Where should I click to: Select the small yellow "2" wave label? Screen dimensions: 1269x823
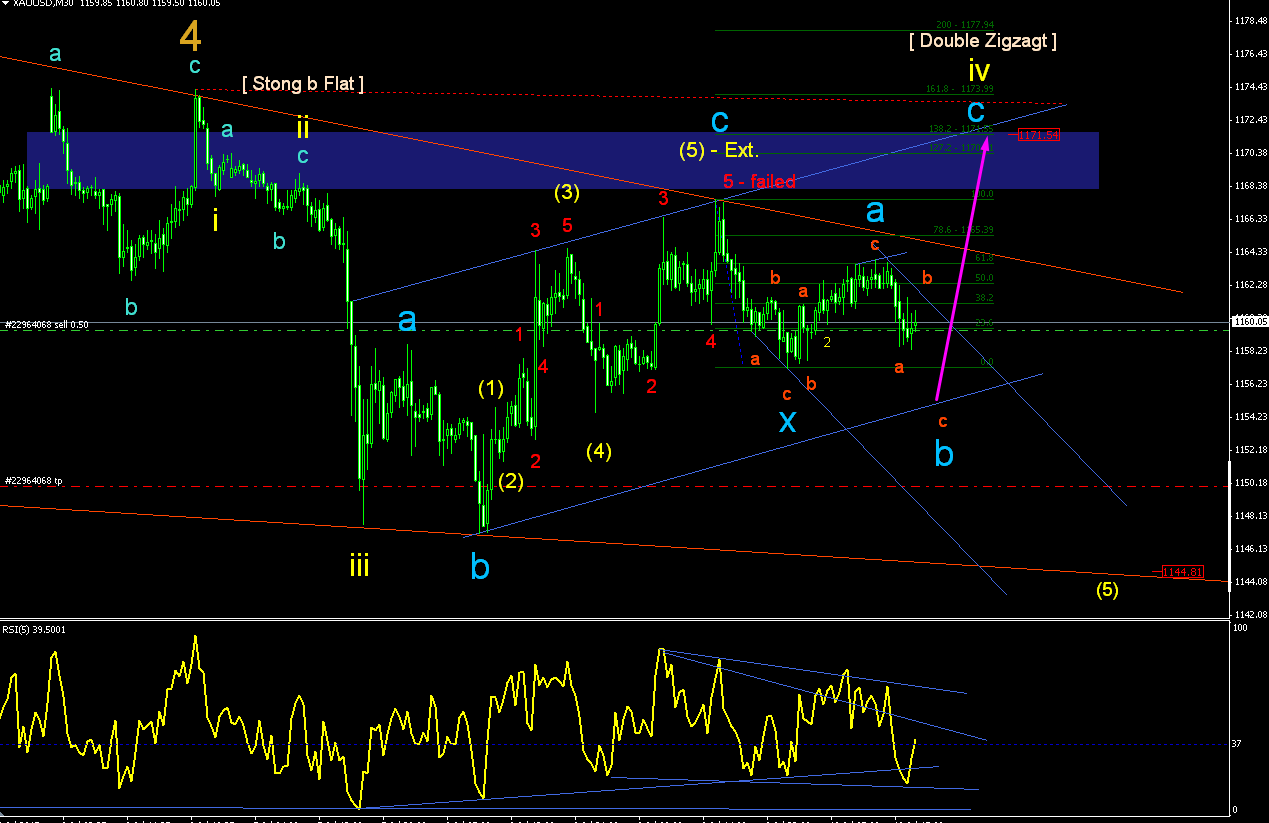pyautogui.click(x=828, y=342)
